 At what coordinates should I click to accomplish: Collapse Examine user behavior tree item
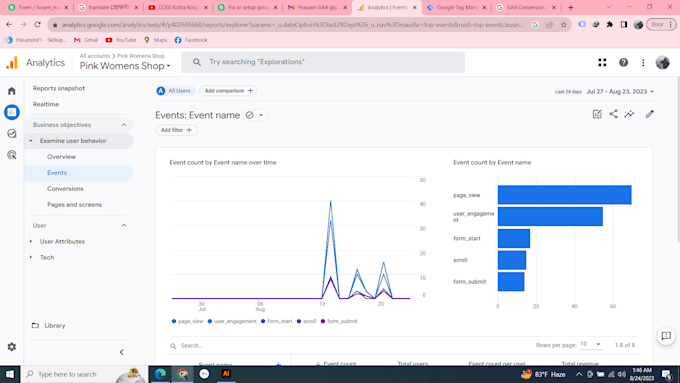coord(31,141)
